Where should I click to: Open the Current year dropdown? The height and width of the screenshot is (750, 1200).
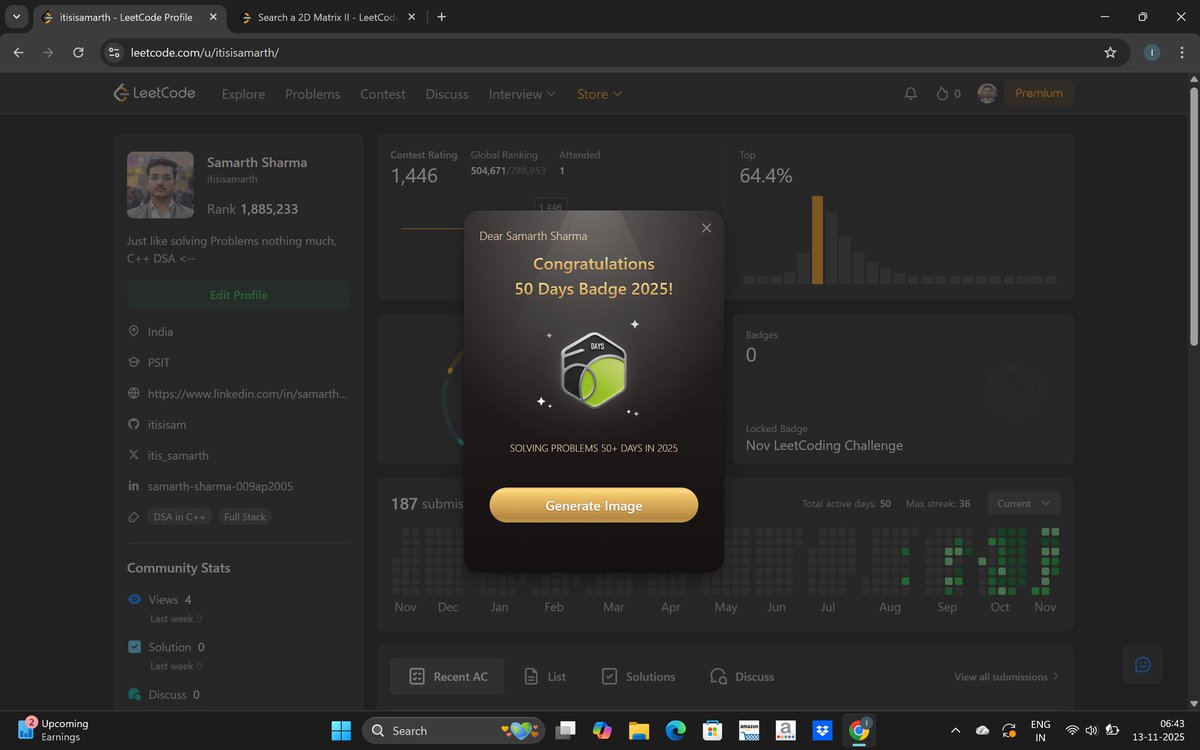1024,503
